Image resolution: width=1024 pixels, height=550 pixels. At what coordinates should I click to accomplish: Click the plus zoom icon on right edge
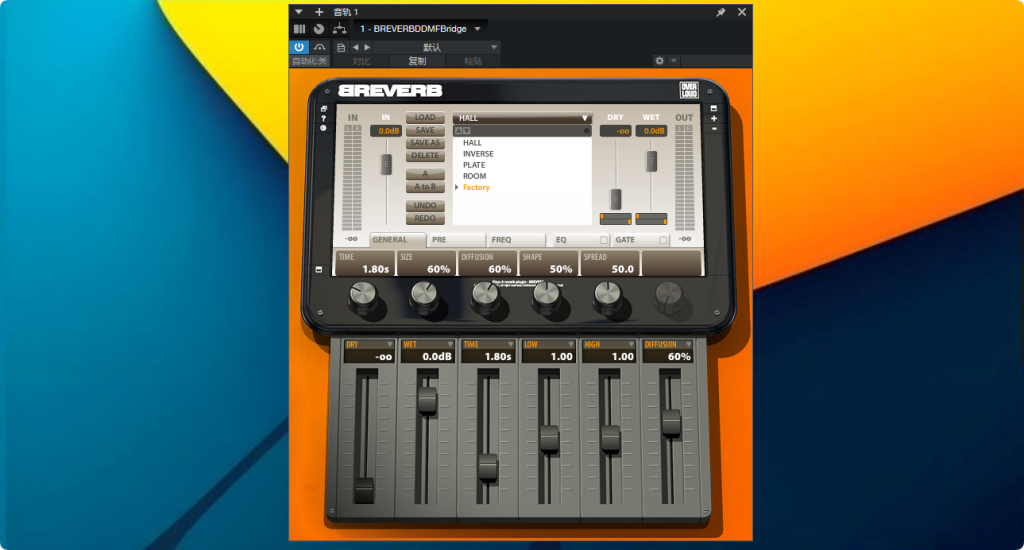(714, 119)
